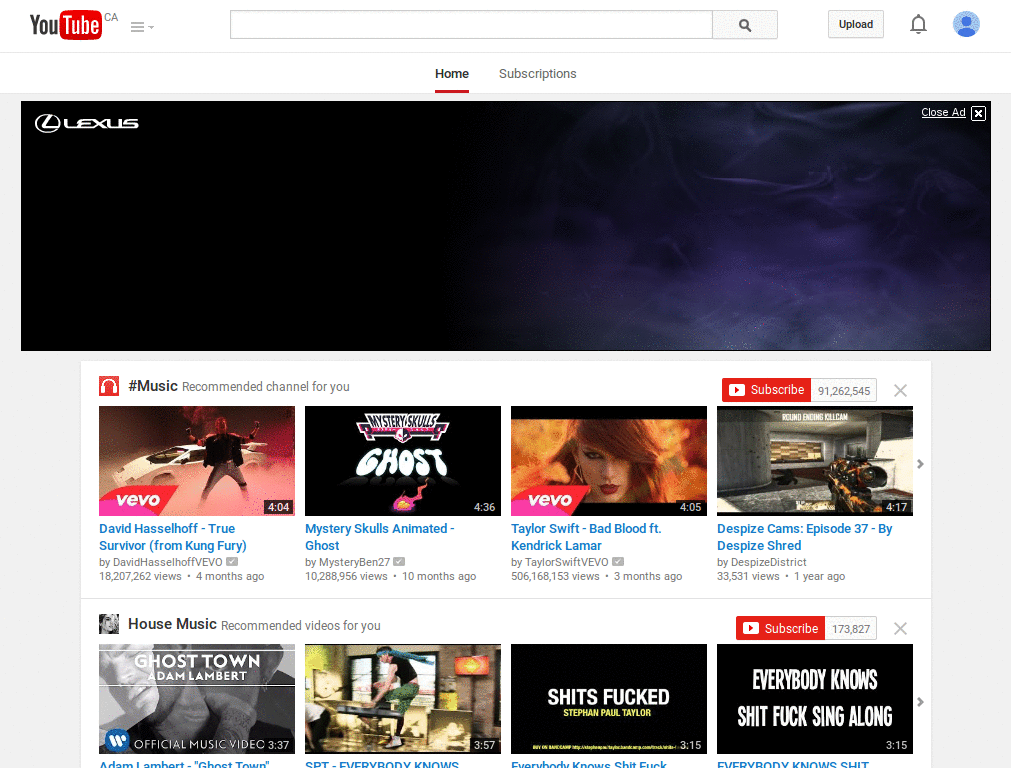Click the Close Ad link
1024x768 pixels.
tap(943, 112)
